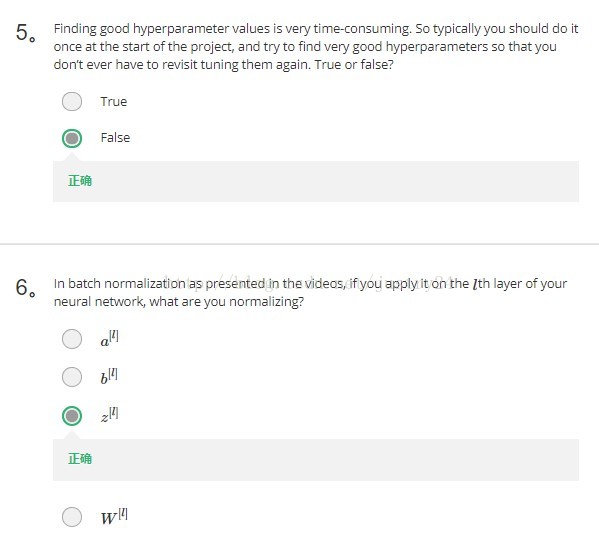Screen dimensions: 599x544
Task: Click the b[l] math label text
Action: (x=109, y=376)
